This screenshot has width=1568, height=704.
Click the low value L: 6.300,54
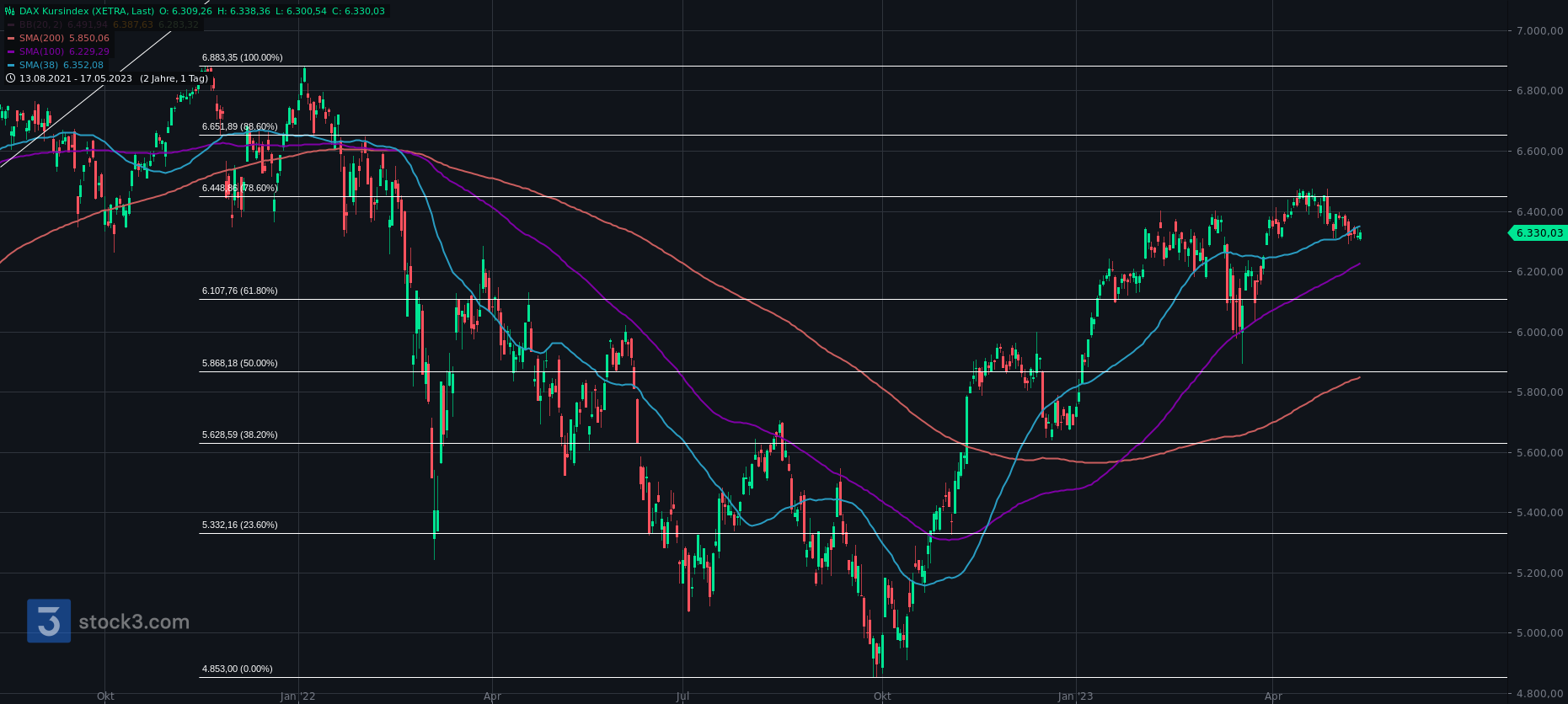pos(301,11)
